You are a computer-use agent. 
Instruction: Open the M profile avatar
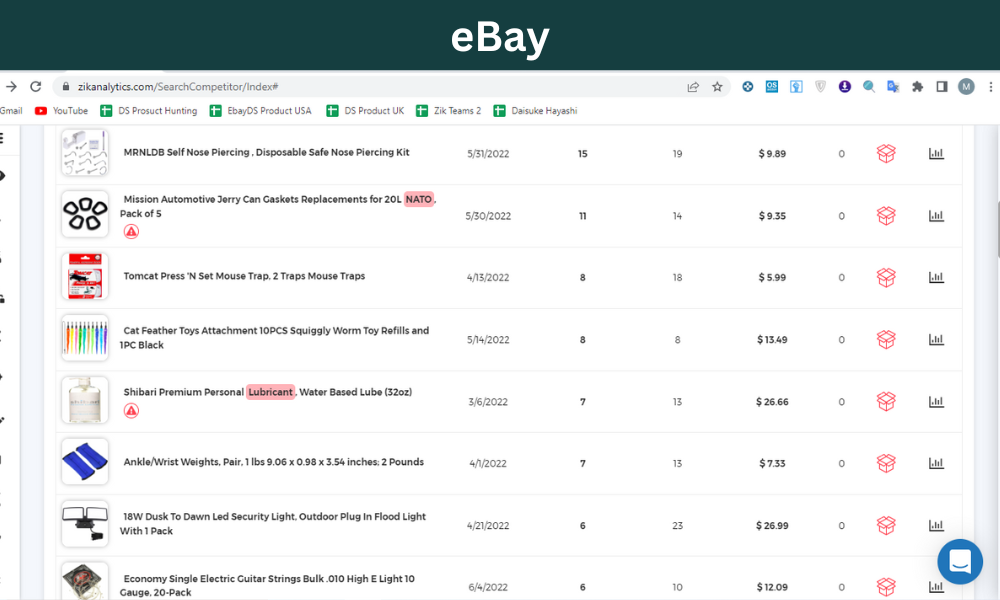pos(966,87)
